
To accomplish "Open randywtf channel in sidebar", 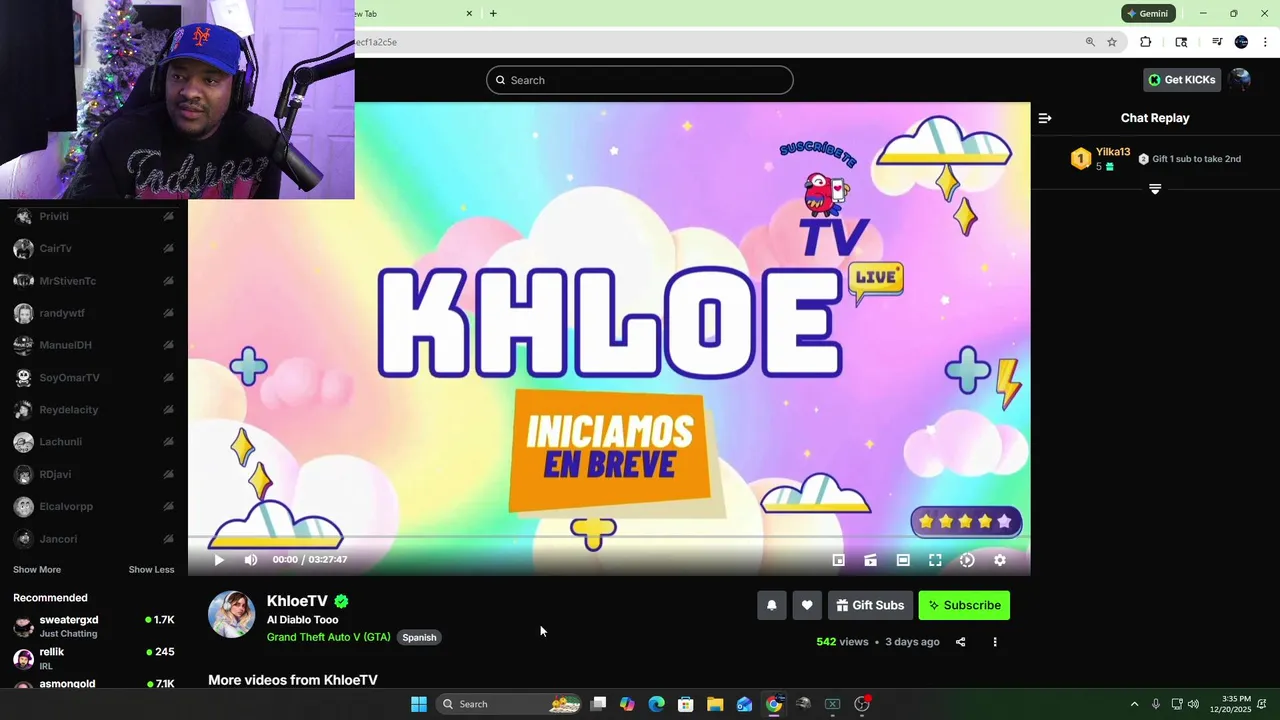I will [x=94, y=313].
